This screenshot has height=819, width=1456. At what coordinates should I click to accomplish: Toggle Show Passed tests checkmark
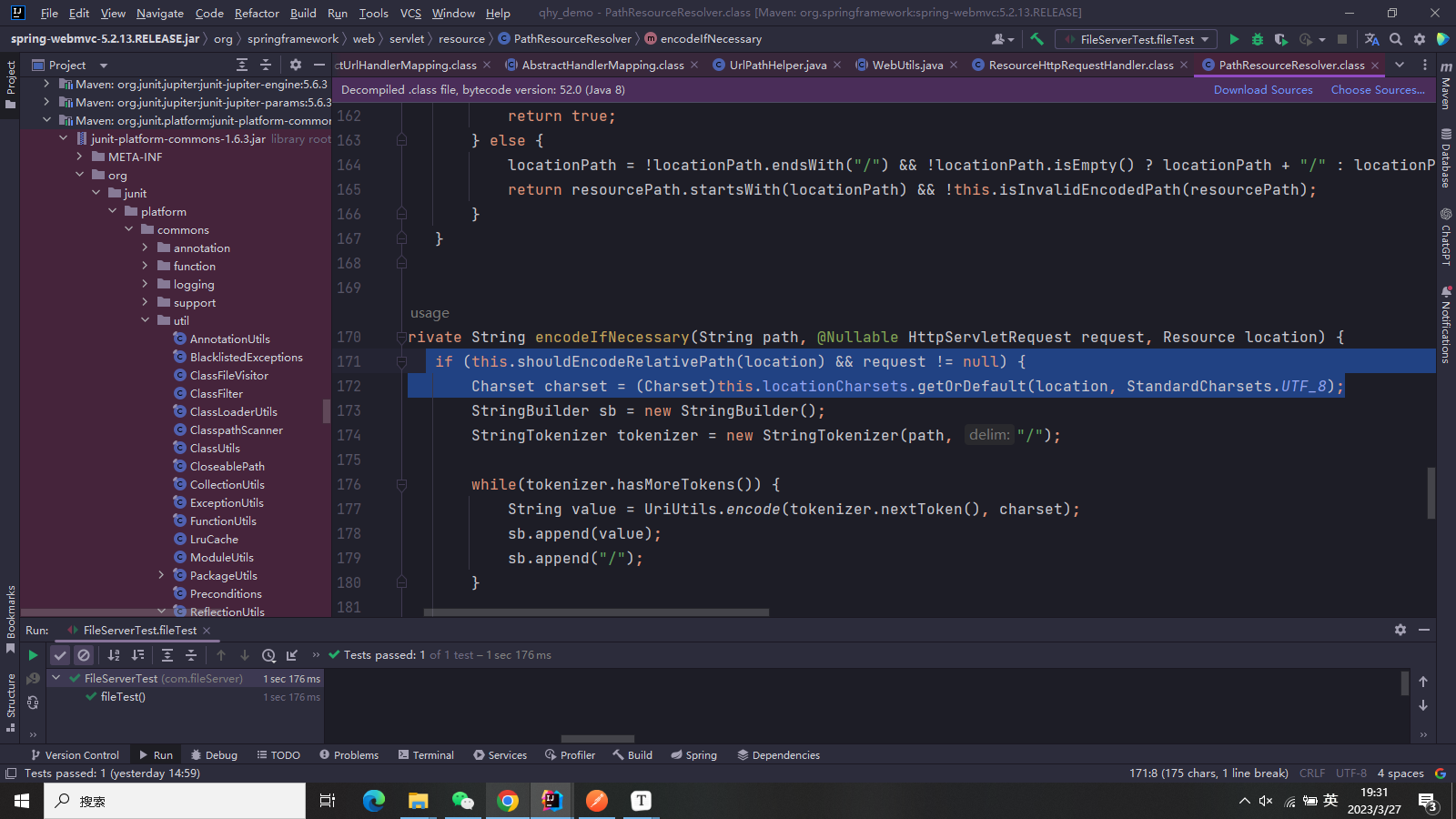(x=60, y=655)
